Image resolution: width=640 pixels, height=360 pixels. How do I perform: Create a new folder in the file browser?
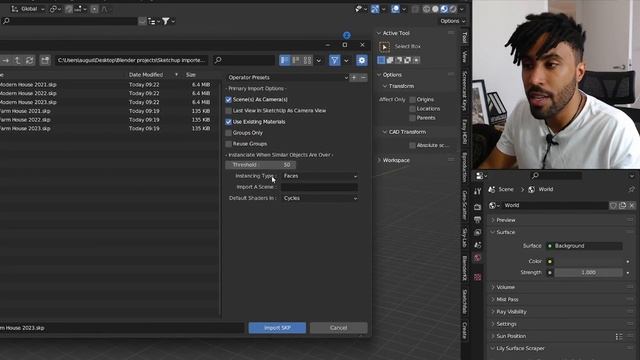coord(45,60)
